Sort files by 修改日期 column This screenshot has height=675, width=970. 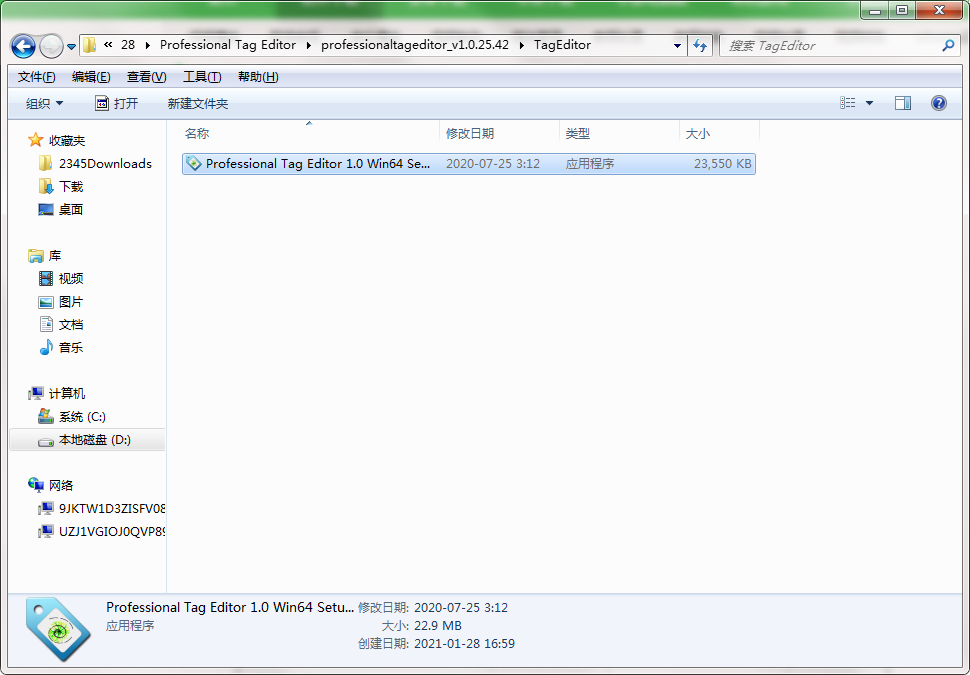pos(499,133)
